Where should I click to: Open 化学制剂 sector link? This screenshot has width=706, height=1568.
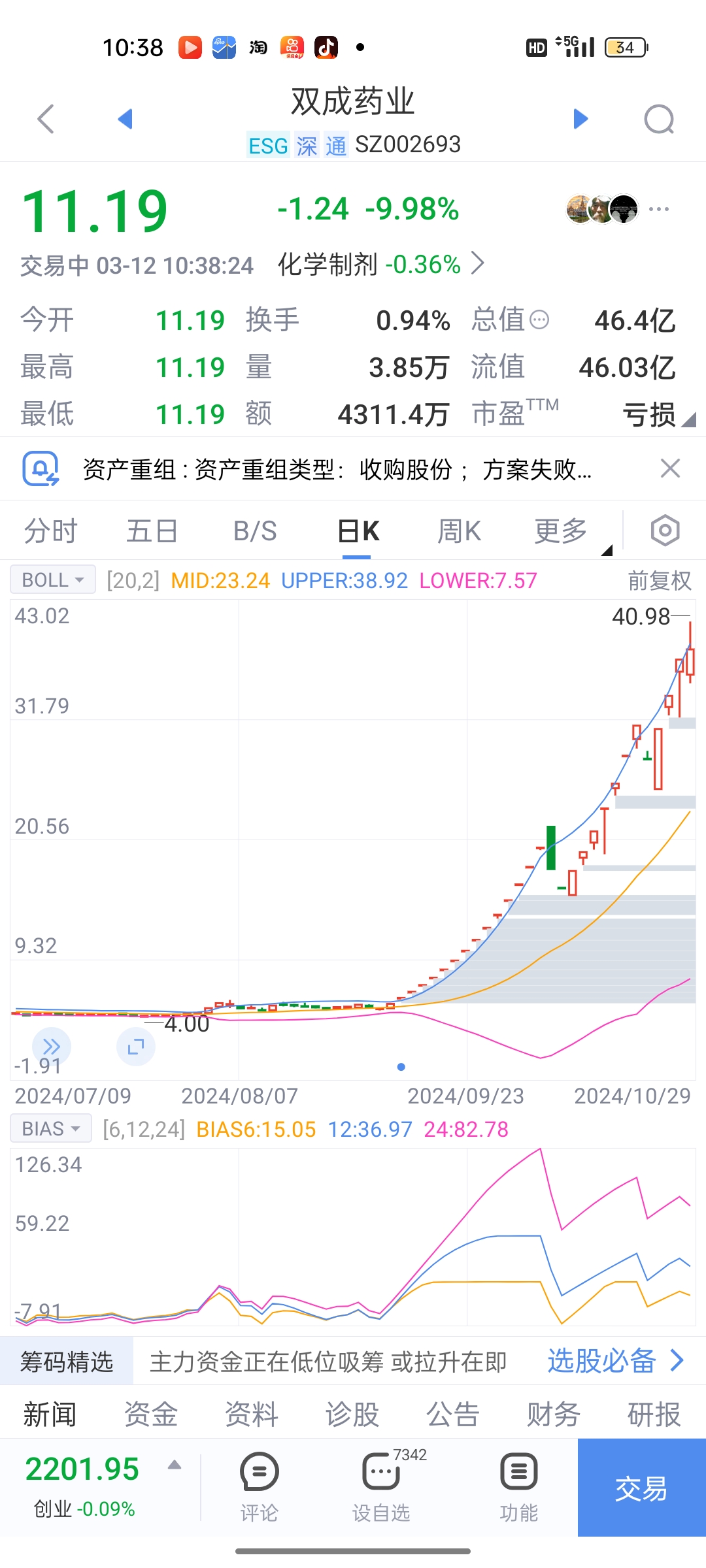pyautogui.click(x=381, y=265)
